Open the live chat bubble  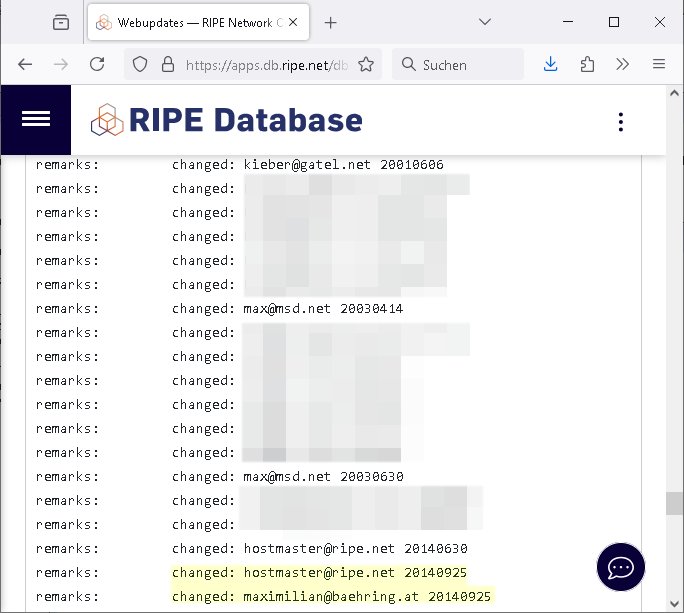point(621,567)
